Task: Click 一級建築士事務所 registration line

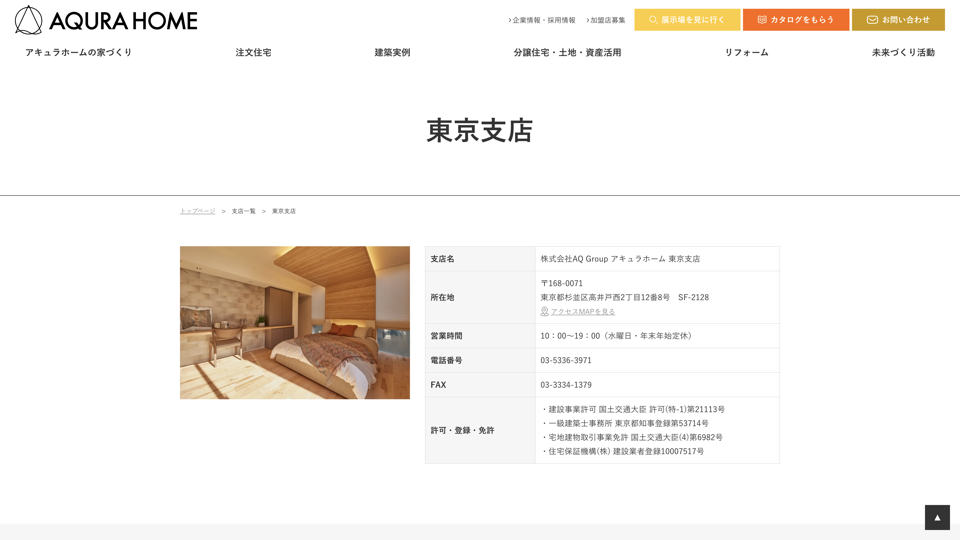Action: (x=625, y=424)
